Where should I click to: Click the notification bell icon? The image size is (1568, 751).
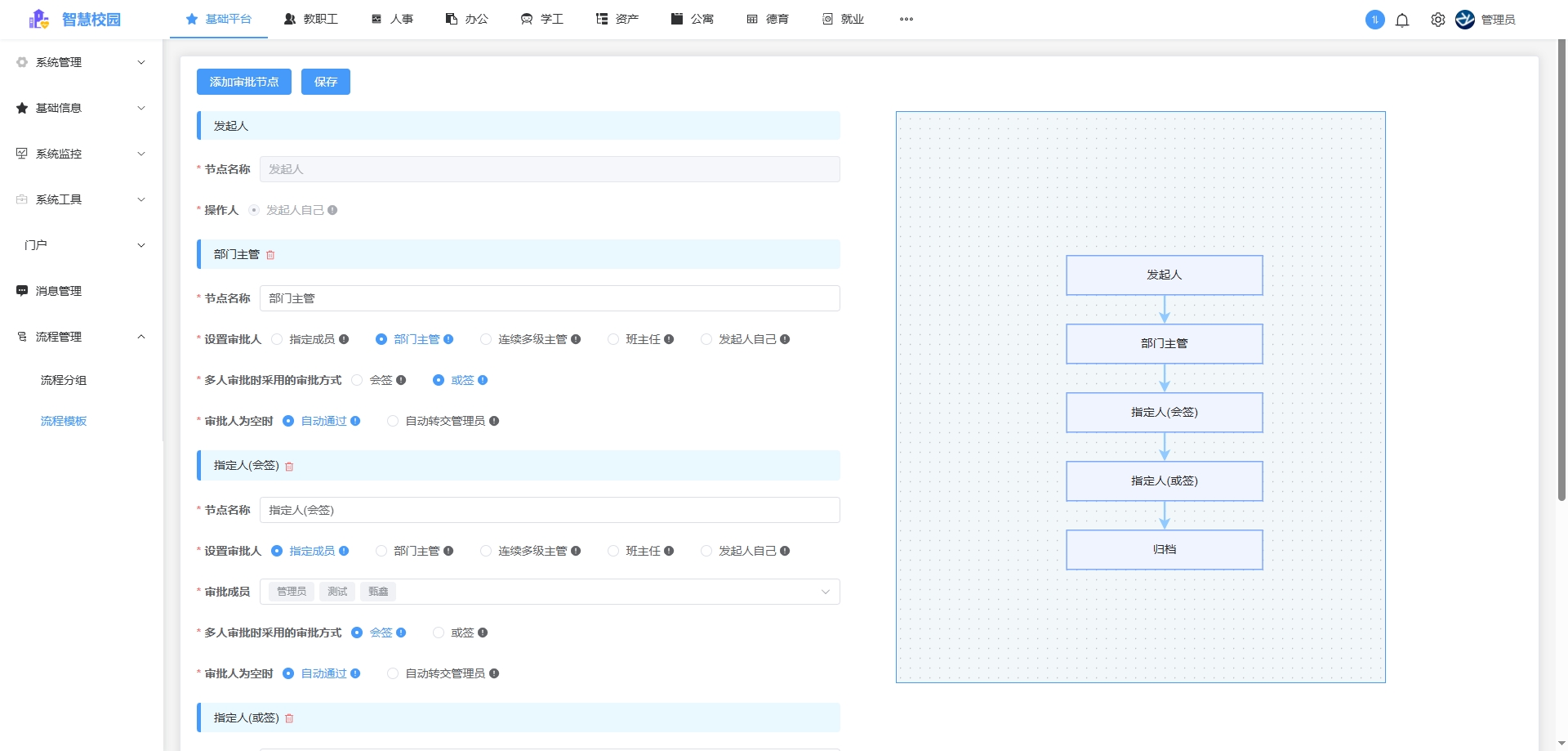1402,20
